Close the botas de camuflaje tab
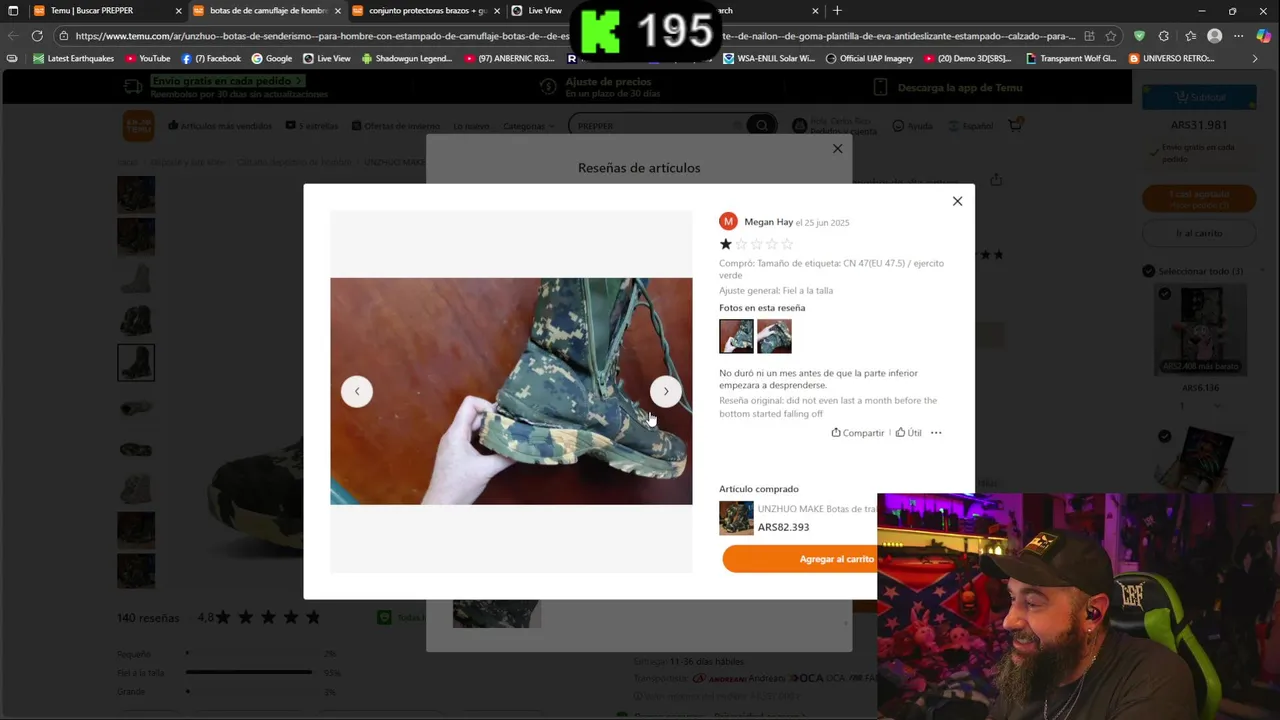1280x720 pixels. pyautogui.click(x=338, y=11)
